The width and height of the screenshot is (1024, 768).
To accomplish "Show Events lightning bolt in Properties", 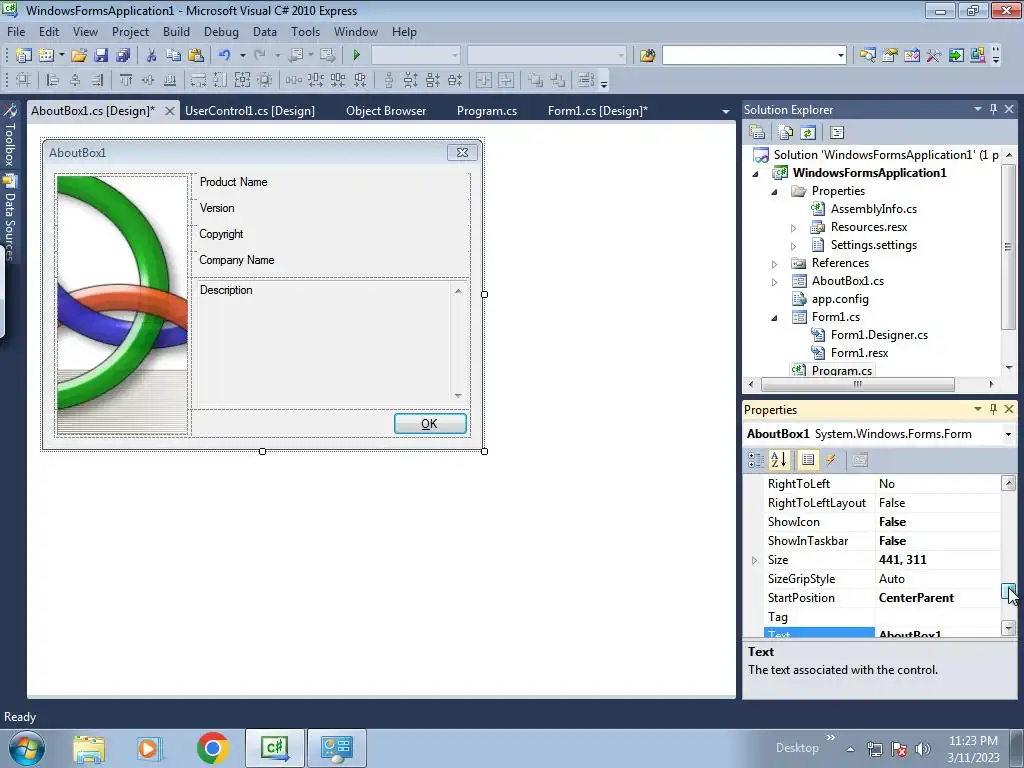I will [x=831, y=460].
